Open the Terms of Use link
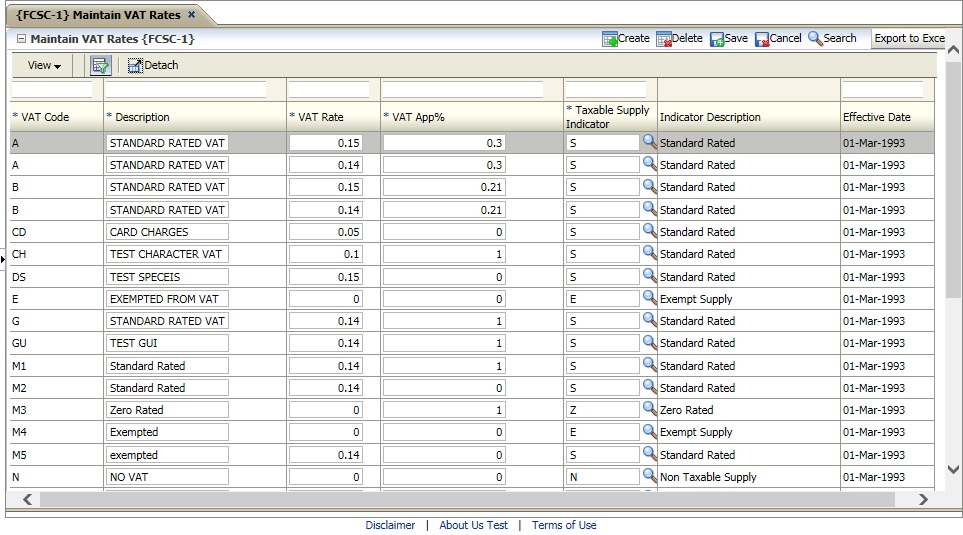 coord(564,525)
